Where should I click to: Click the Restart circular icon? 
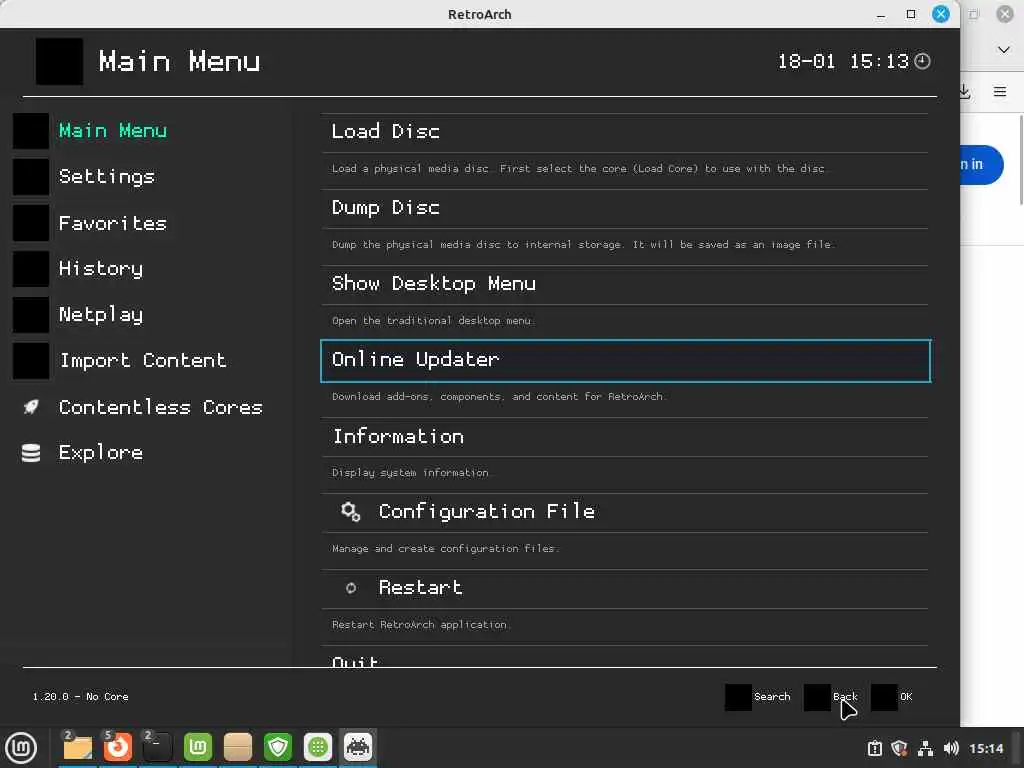[351, 588]
